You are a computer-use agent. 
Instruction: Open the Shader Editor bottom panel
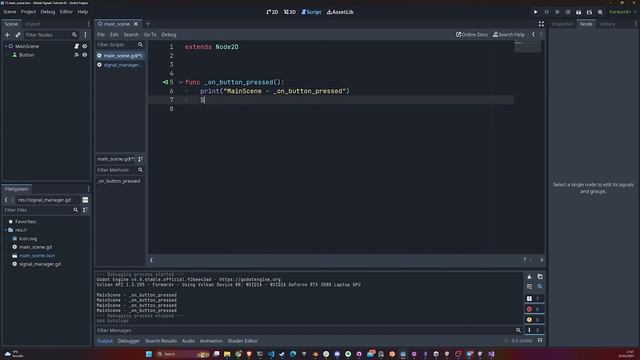click(x=242, y=341)
